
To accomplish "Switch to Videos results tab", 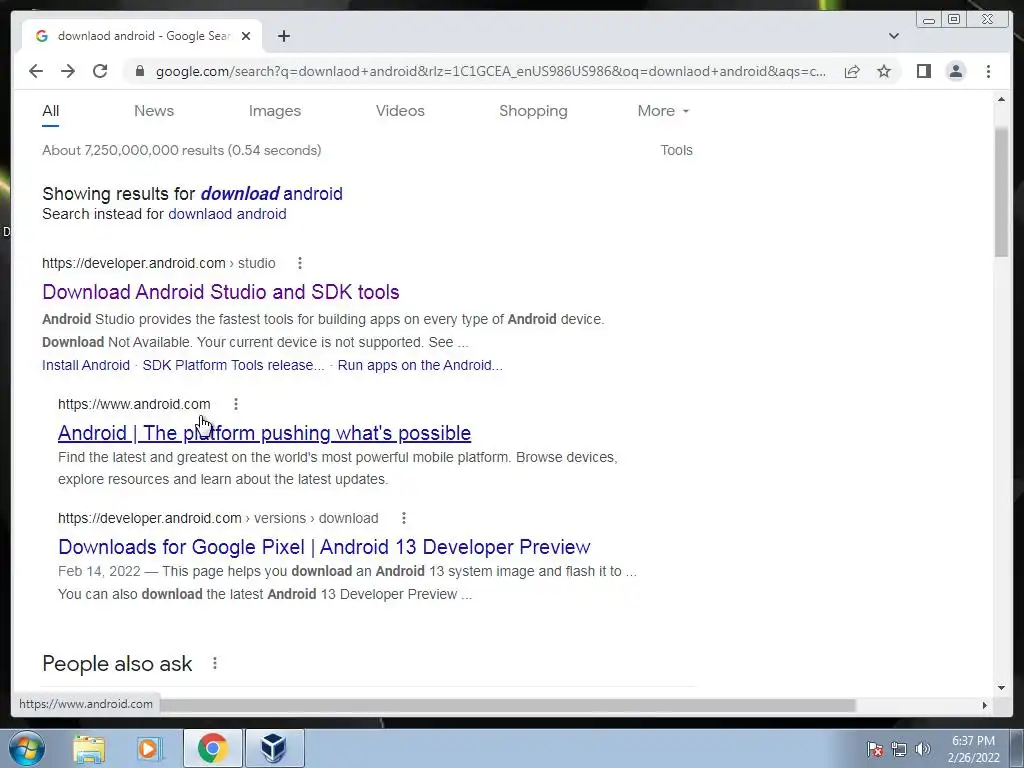I will coord(400,111).
